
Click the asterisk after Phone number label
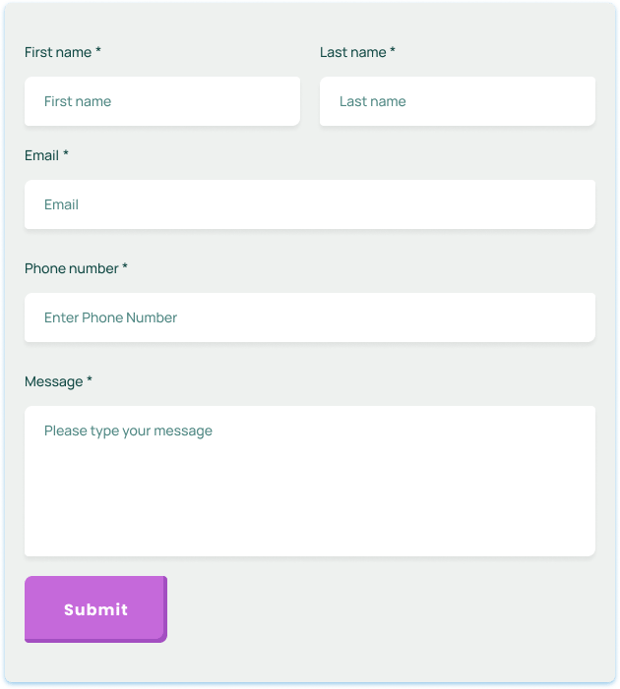tap(125, 268)
